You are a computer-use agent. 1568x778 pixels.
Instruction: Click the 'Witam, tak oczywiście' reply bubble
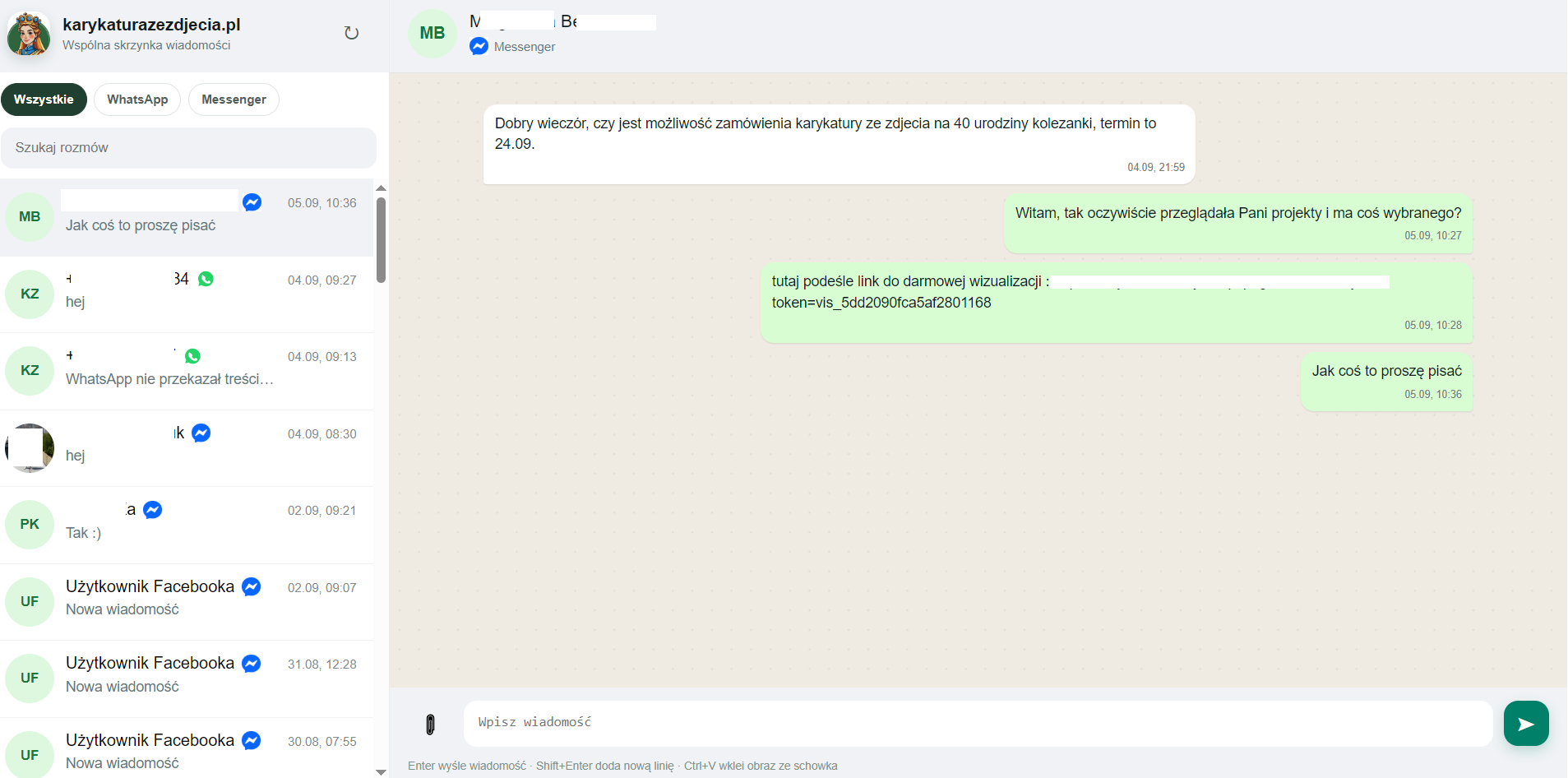tap(1238, 224)
